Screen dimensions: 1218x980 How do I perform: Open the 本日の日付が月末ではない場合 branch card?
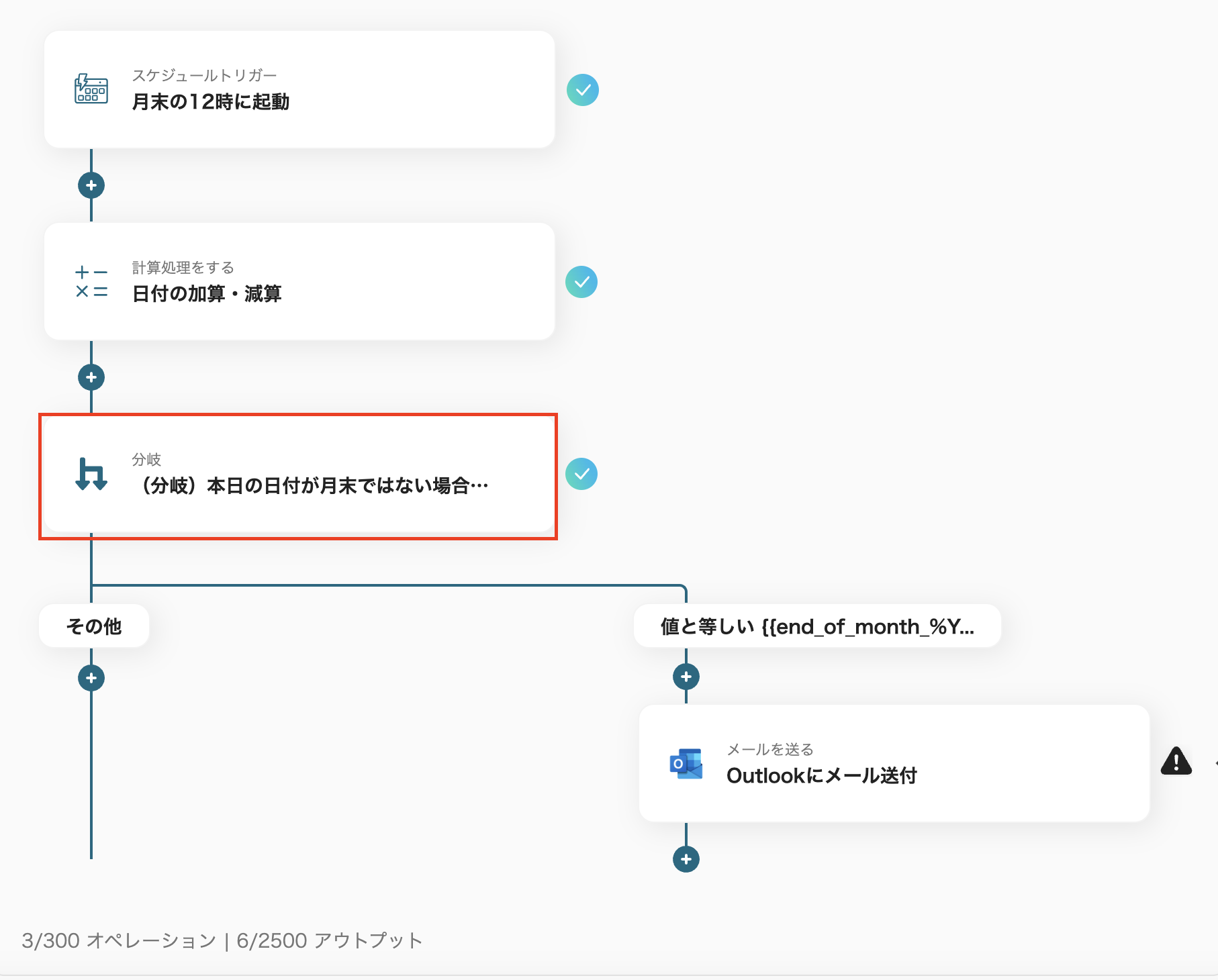pyautogui.click(x=299, y=475)
